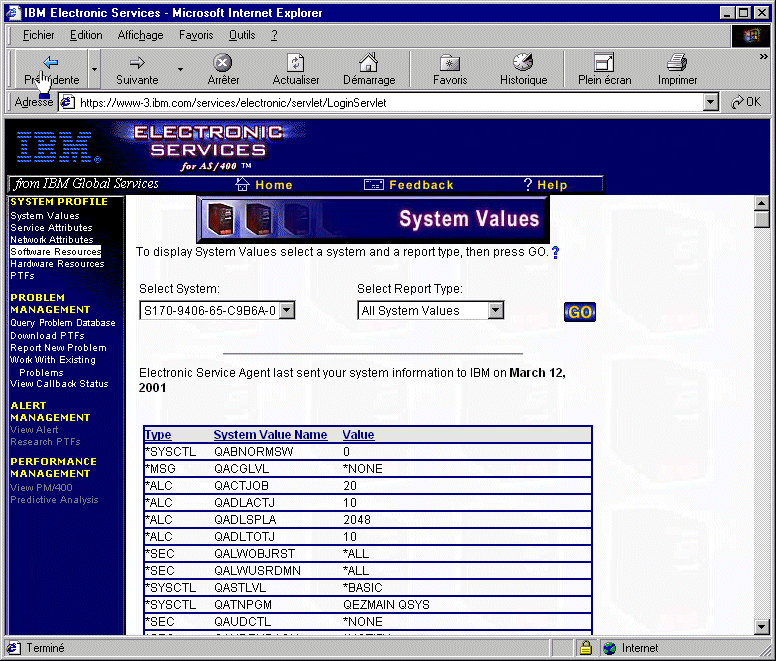This screenshot has height=661, width=776.
Task: Click the page icon in address bar
Action: (67, 102)
